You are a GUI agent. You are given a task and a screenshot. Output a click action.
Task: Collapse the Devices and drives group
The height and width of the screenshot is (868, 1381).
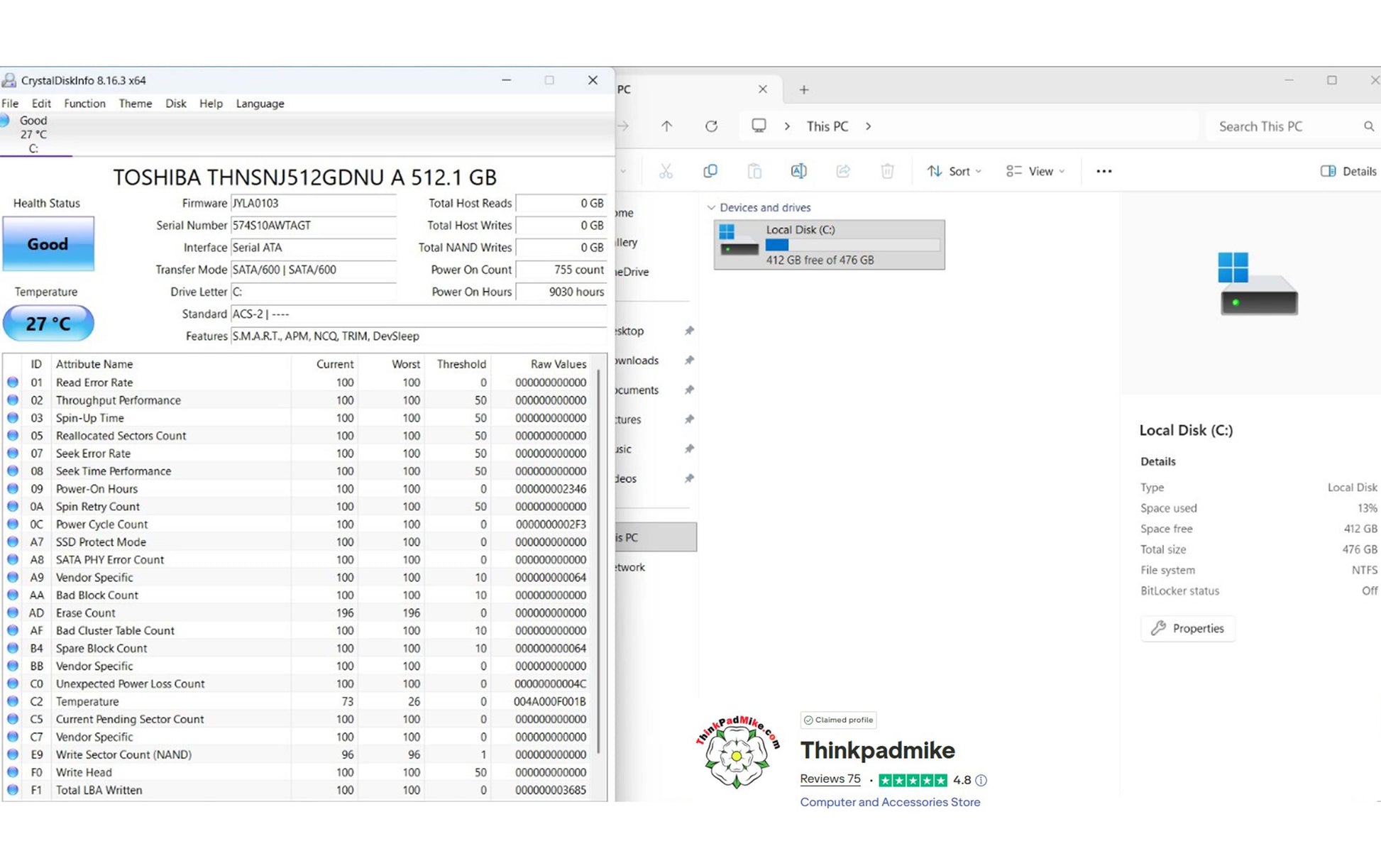pos(711,208)
